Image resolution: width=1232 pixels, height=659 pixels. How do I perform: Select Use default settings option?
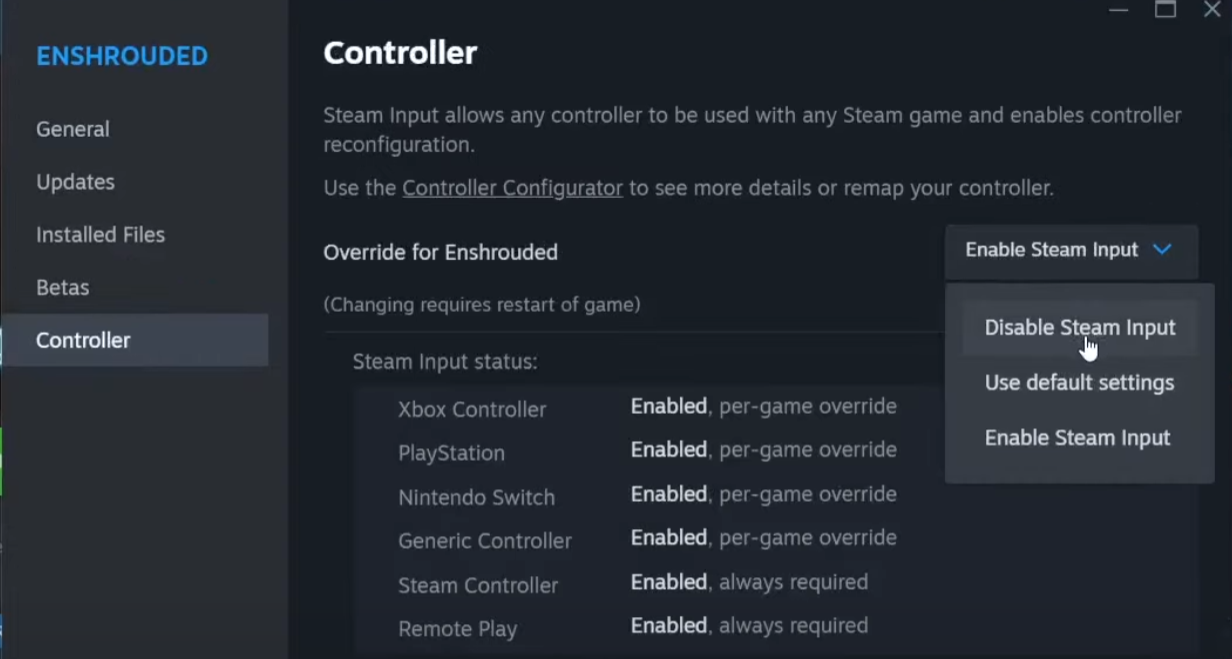(x=1079, y=383)
